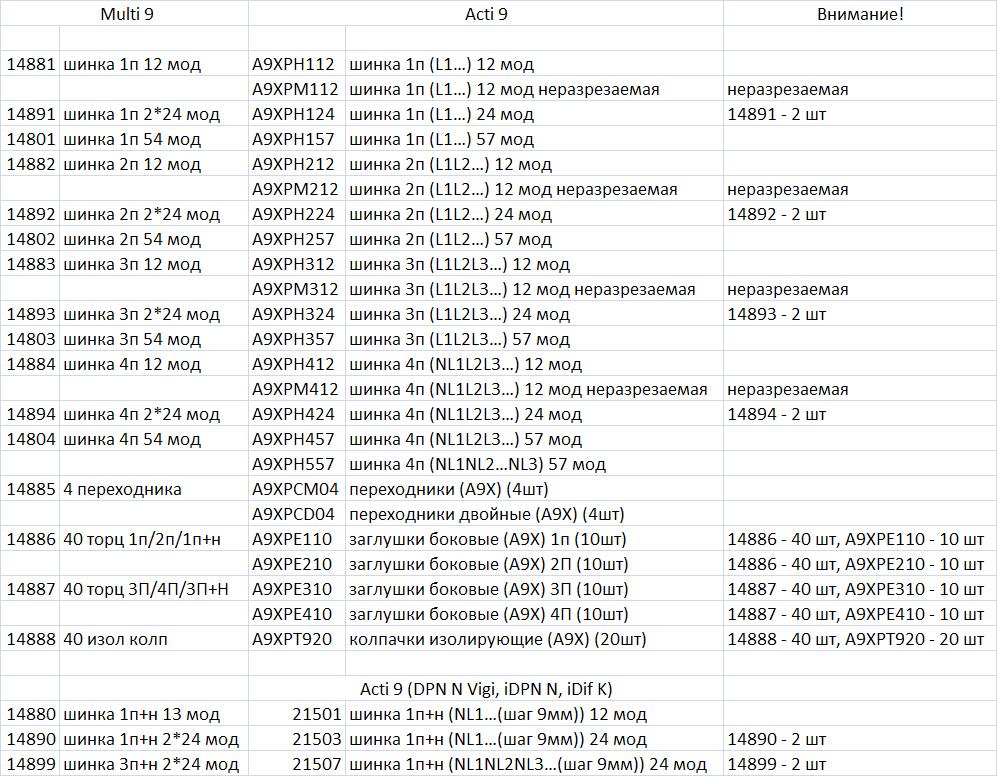Image resolution: width=997 pixels, height=776 pixels.
Task: Select cell A9XPH224
Action: (297, 214)
